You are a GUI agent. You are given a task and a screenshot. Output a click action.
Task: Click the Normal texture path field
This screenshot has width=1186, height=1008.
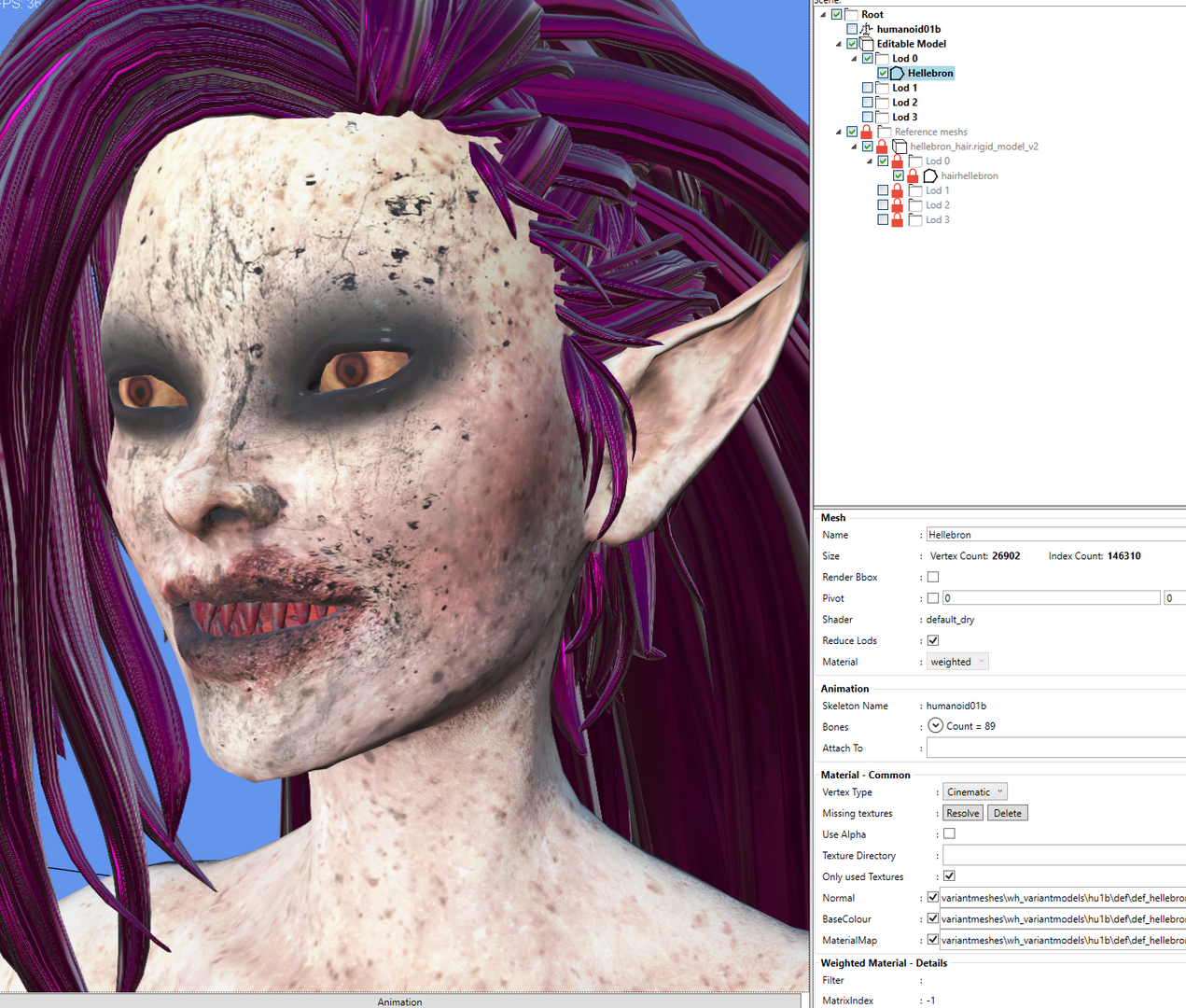coord(1063,898)
